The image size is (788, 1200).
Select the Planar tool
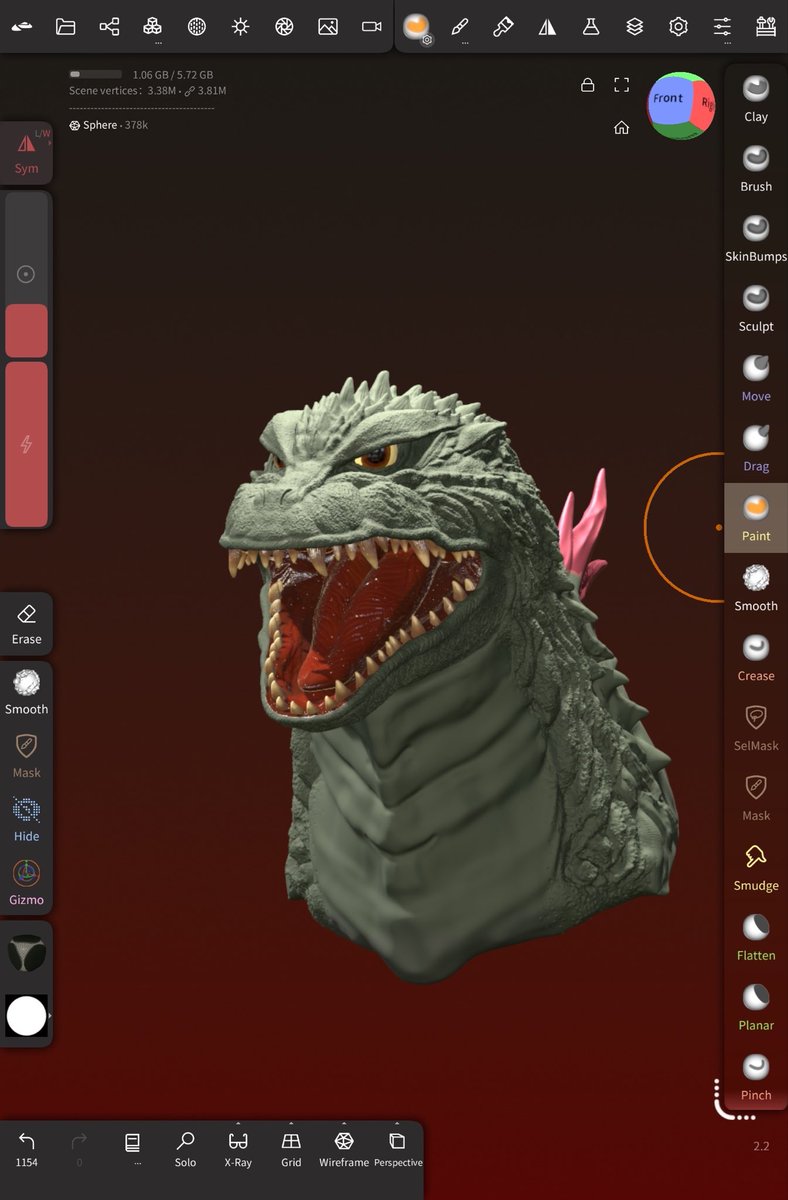(756, 1008)
